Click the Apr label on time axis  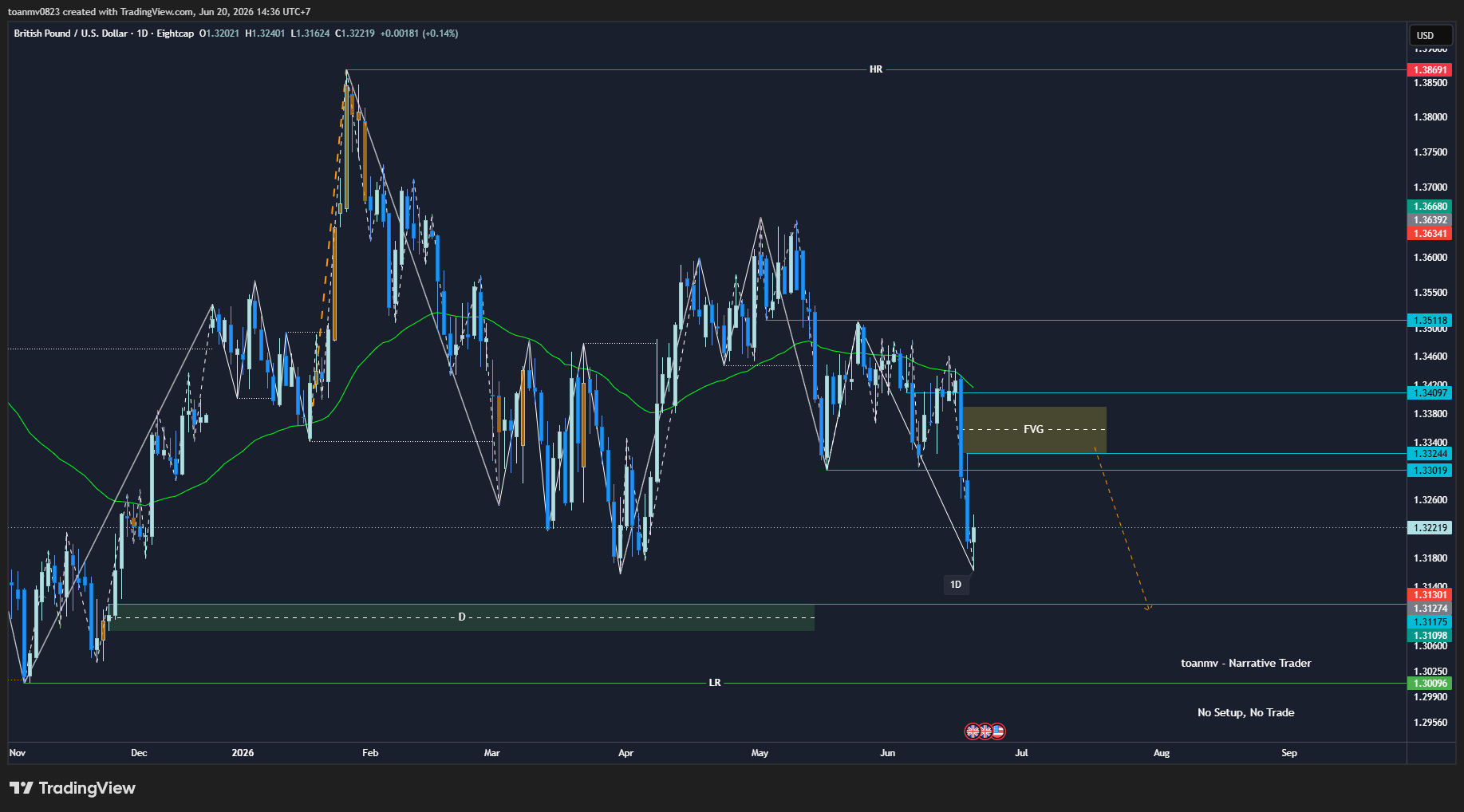coord(626,753)
